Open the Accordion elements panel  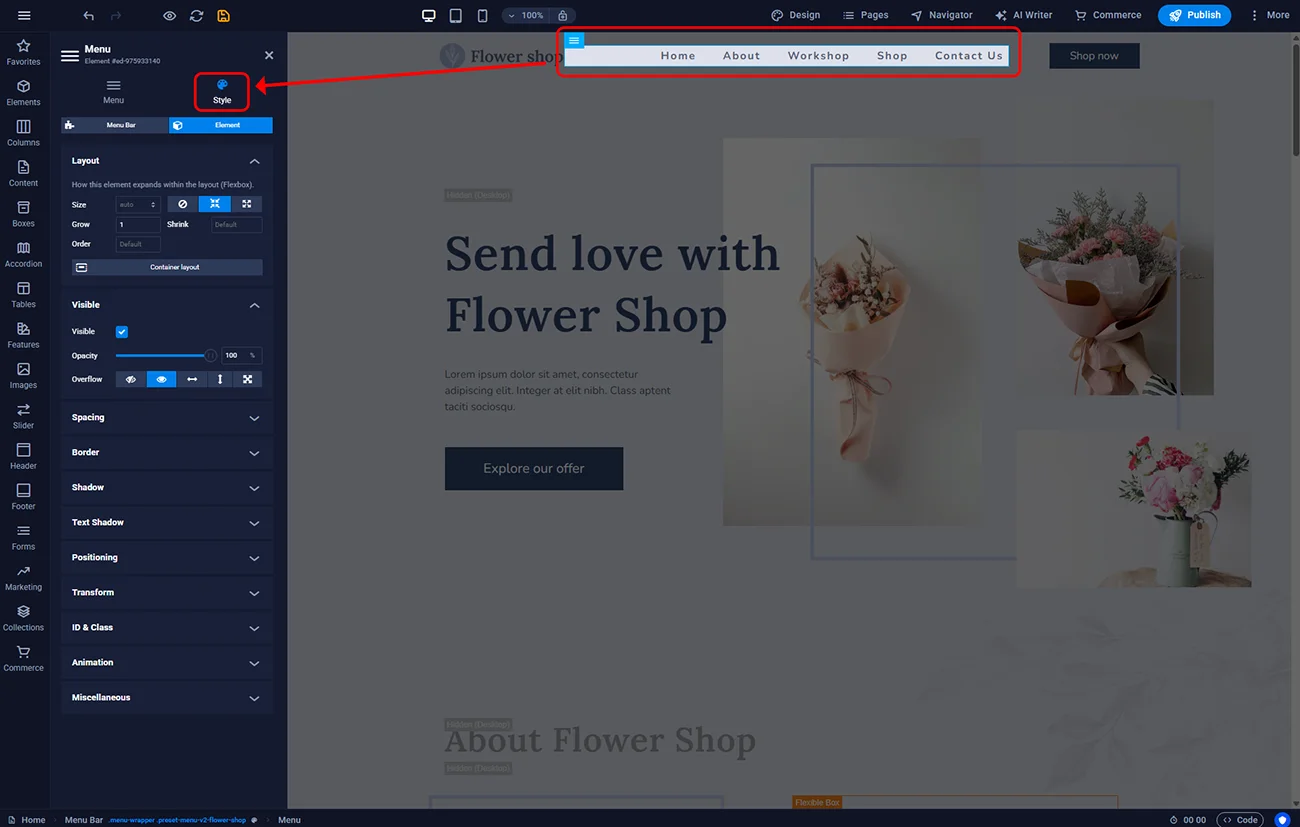pyautogui.click(x=23, y=254)
